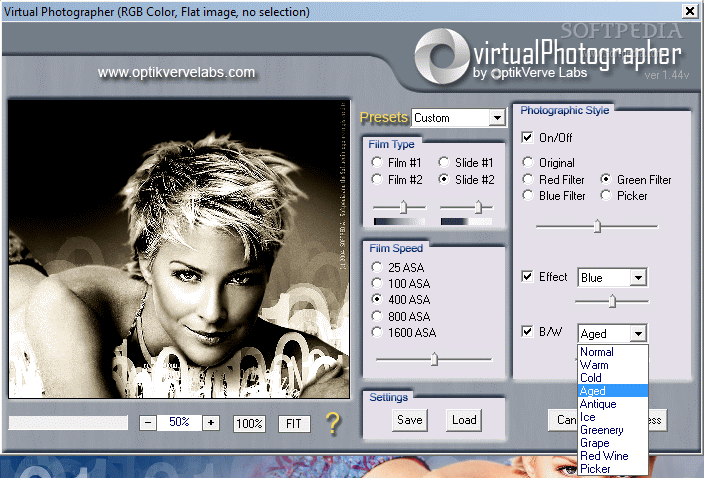The image size is (704, 478).
Task: Close the Virtual Photographer window
Action: click(x=689, y=11)
